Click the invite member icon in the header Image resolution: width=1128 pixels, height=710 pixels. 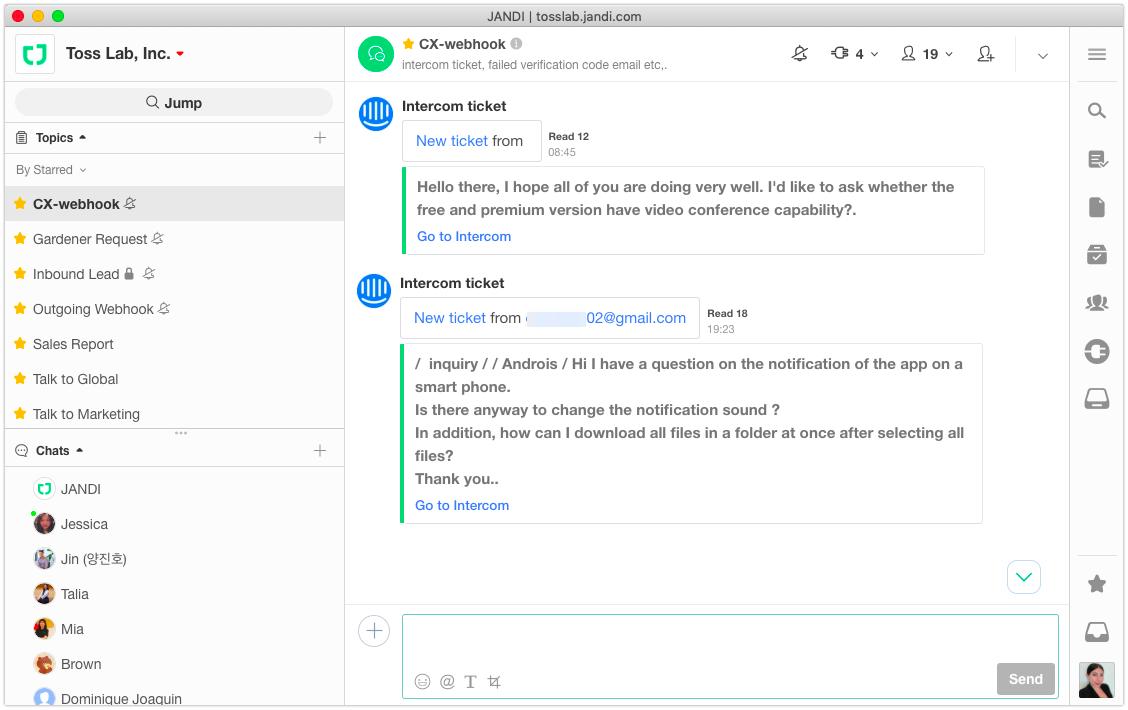[x=986, y=54]
